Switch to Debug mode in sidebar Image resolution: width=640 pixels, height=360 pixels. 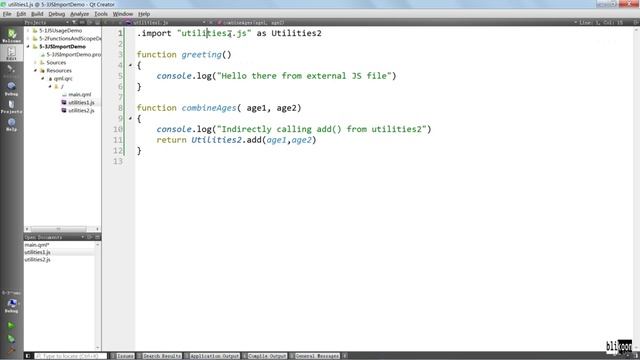coord(11,89)
